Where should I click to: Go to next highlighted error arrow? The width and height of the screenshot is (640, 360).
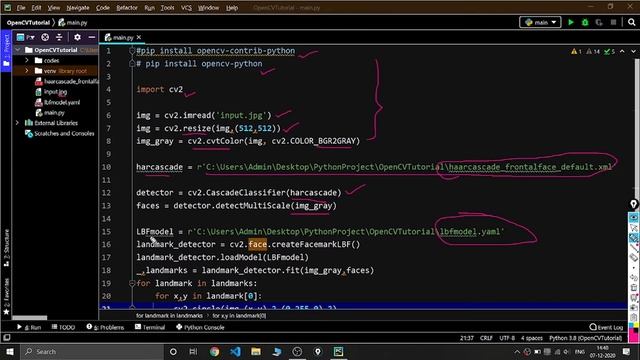(x=633, y=51)
